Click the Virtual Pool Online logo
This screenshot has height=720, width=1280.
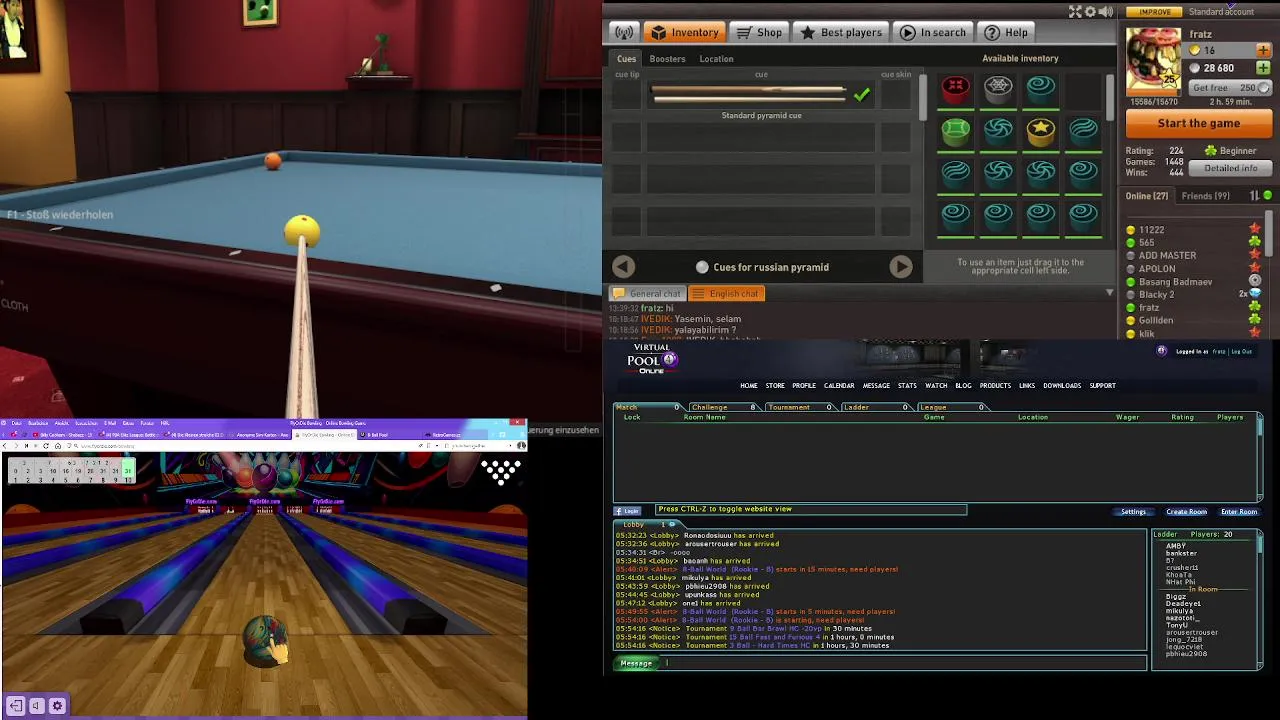(x=652, y=359)
